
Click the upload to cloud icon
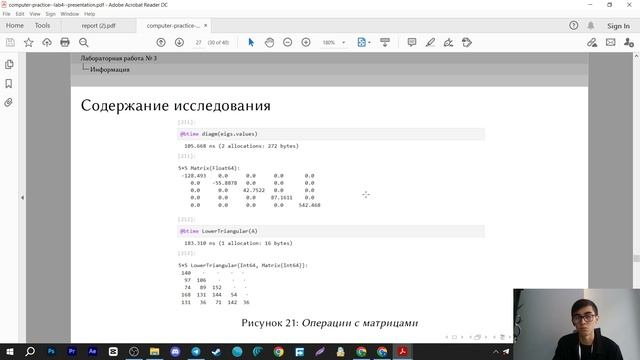pyautogui.click(x=47, y=42)
